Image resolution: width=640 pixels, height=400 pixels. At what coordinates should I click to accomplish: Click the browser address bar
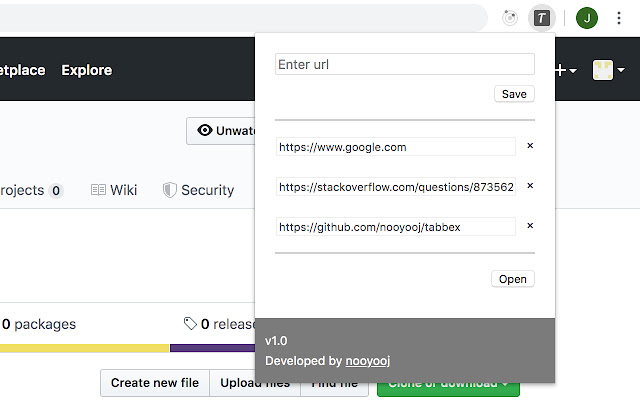pos(244,18)
